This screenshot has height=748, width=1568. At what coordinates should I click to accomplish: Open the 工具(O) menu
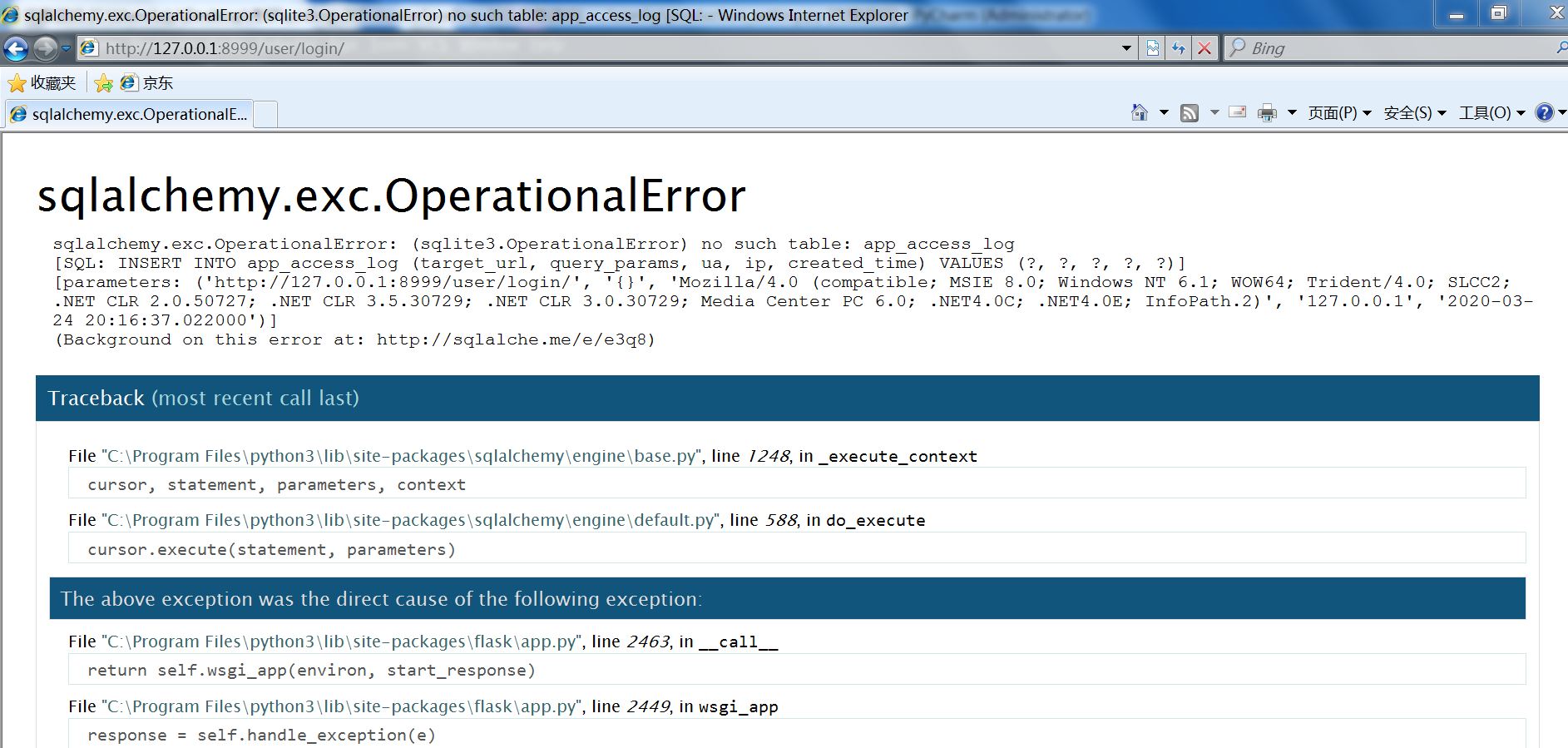pos(1491,112)
